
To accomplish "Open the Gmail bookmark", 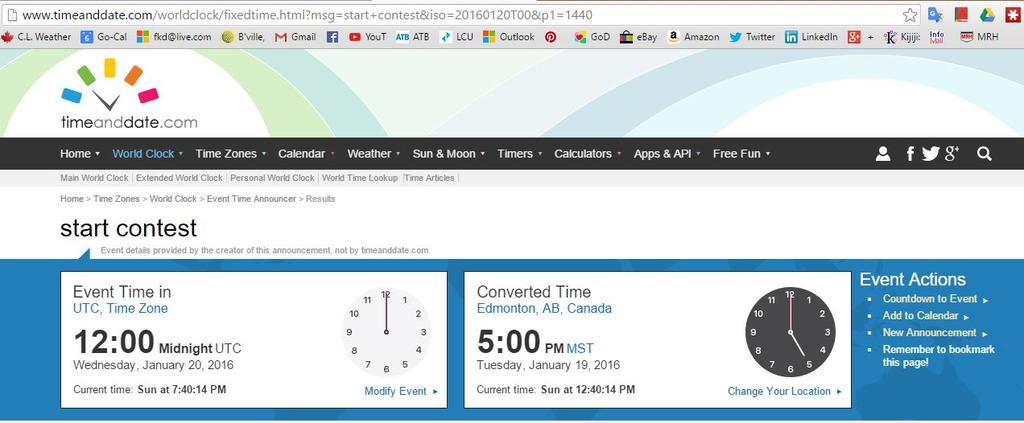I will (296, 37).
